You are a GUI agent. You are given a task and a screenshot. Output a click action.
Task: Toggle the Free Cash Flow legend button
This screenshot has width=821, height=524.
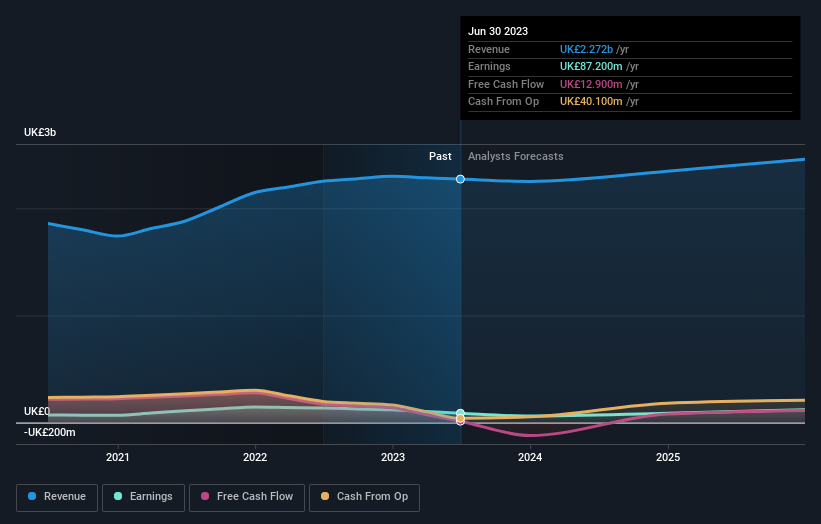point(247,497)
